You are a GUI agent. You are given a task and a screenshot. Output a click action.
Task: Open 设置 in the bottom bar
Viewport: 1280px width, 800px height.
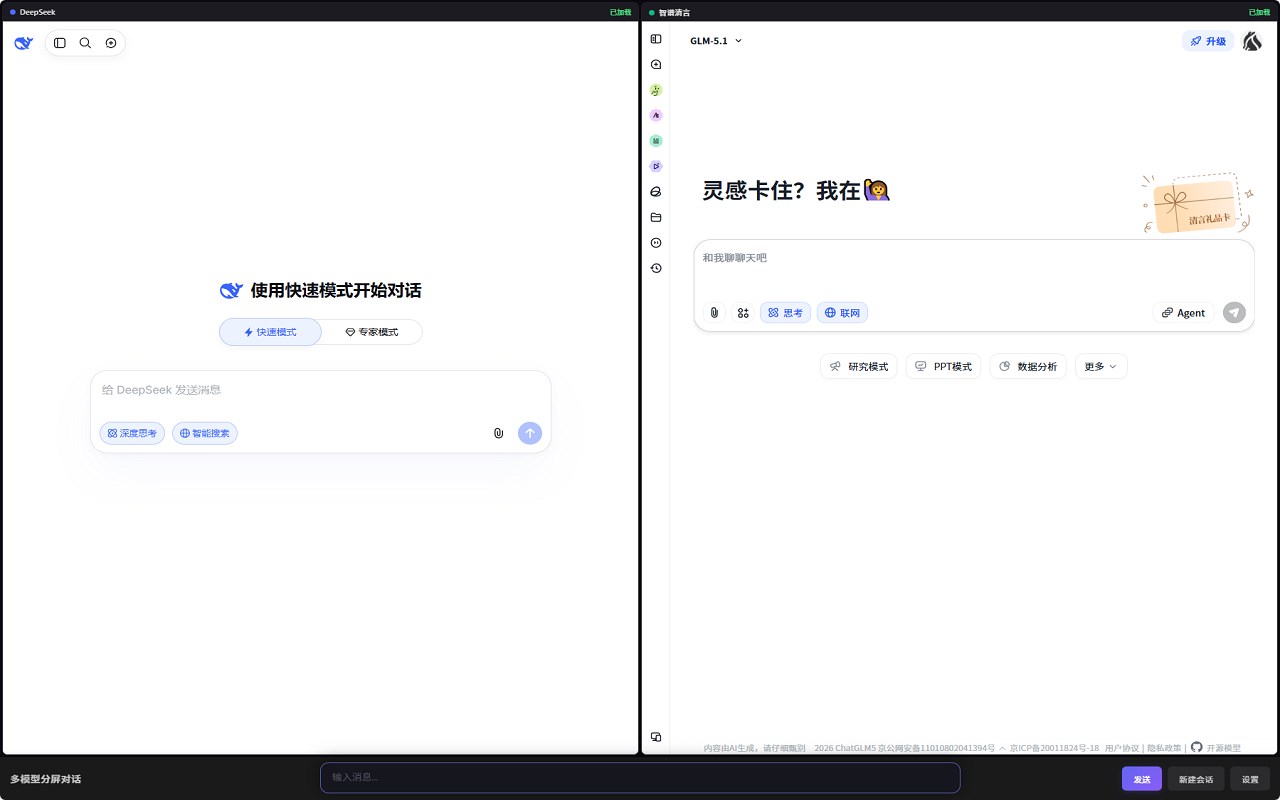[1251, 779]
